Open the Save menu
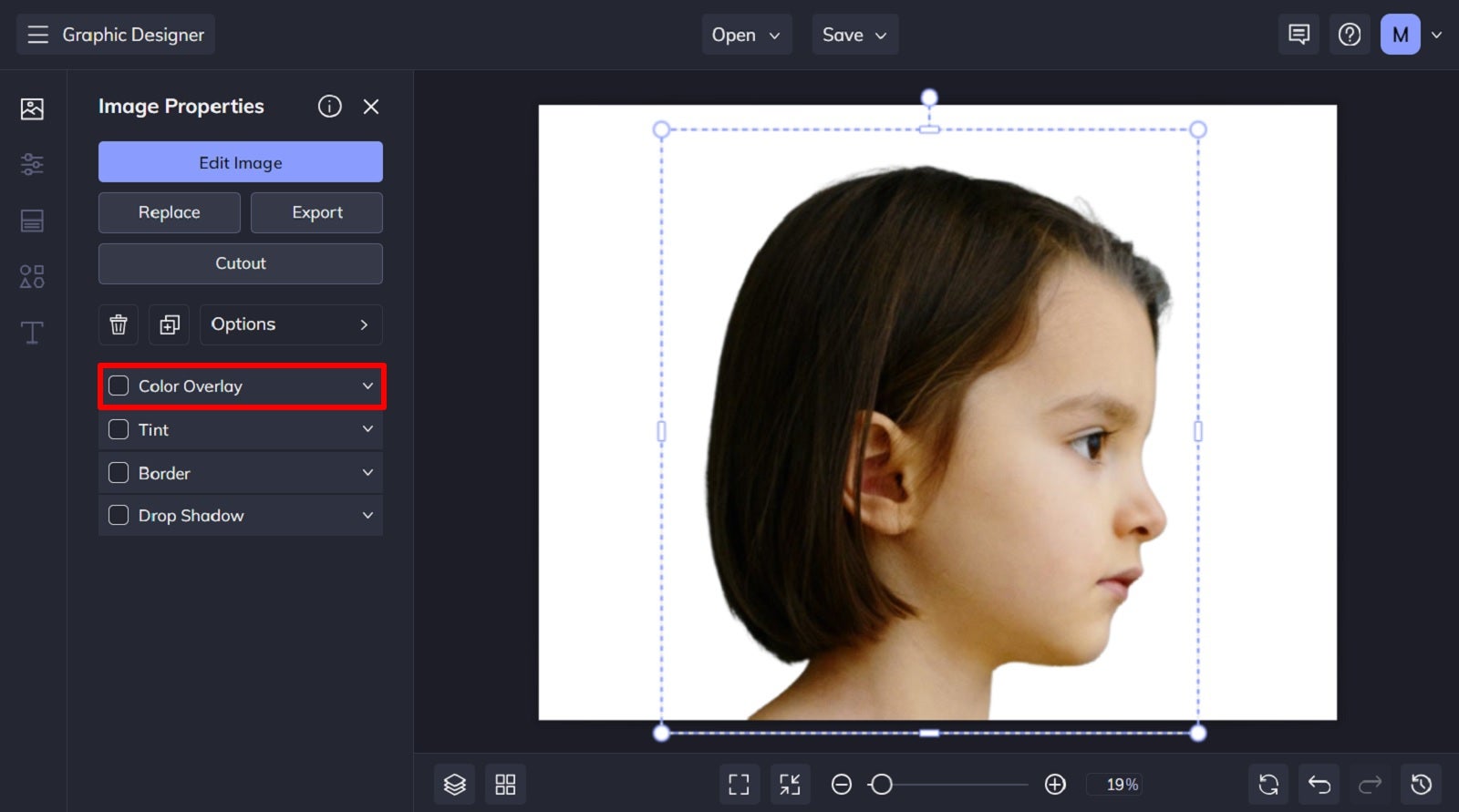The image size is (1459, 812). pos(854,35)
